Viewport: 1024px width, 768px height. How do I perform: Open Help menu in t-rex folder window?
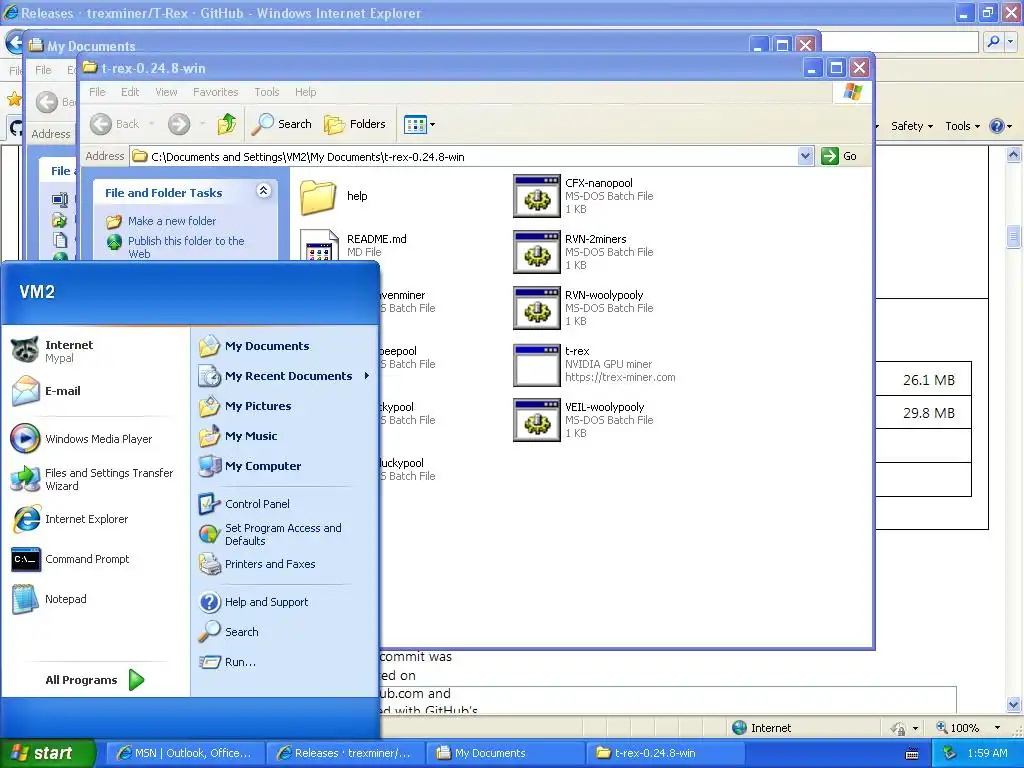(305, 92)
